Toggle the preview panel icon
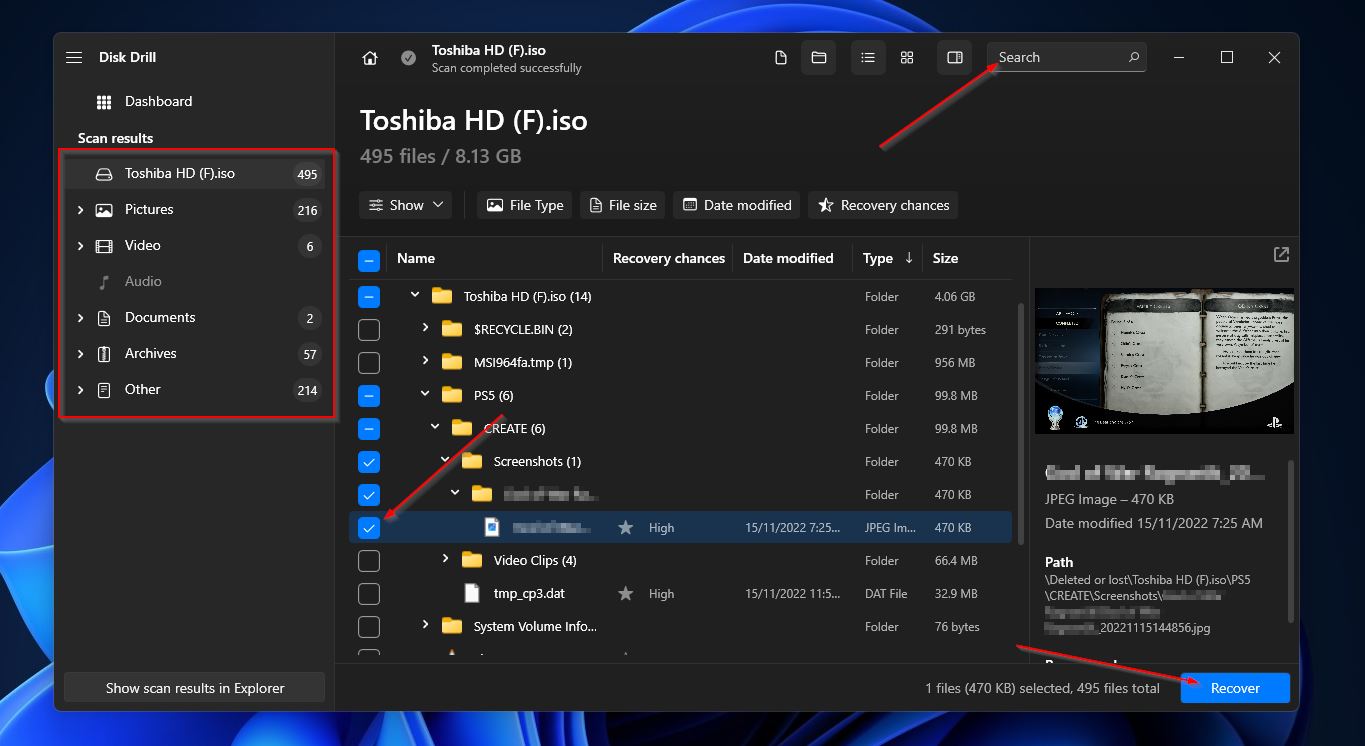Screen dimensions: 1365x746 (955, 58)
